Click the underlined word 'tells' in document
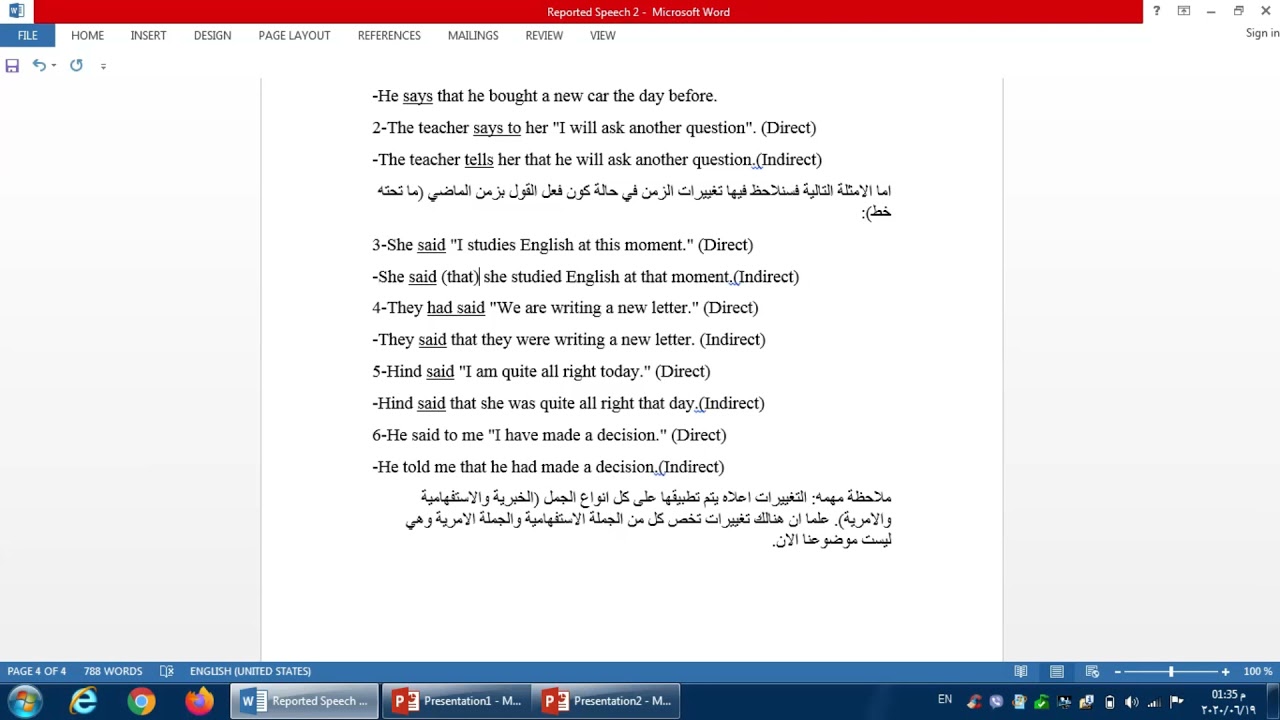The width and height of the screenshot is (1280, 720). [479, 159]
